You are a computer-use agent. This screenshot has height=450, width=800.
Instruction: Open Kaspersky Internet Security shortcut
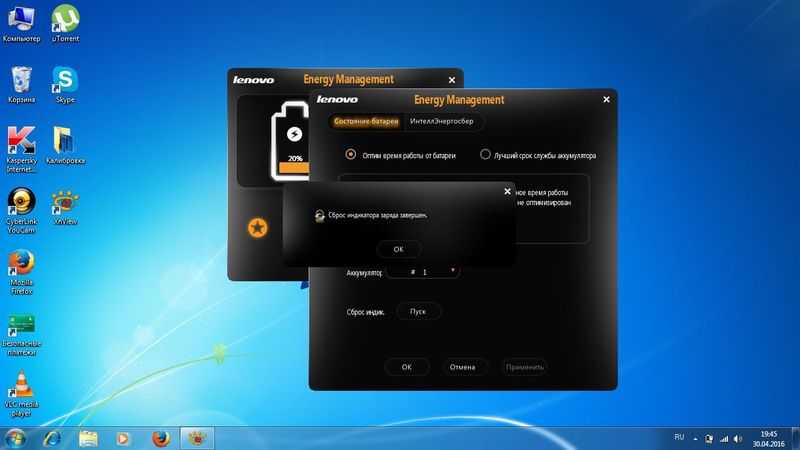point(21,149)
